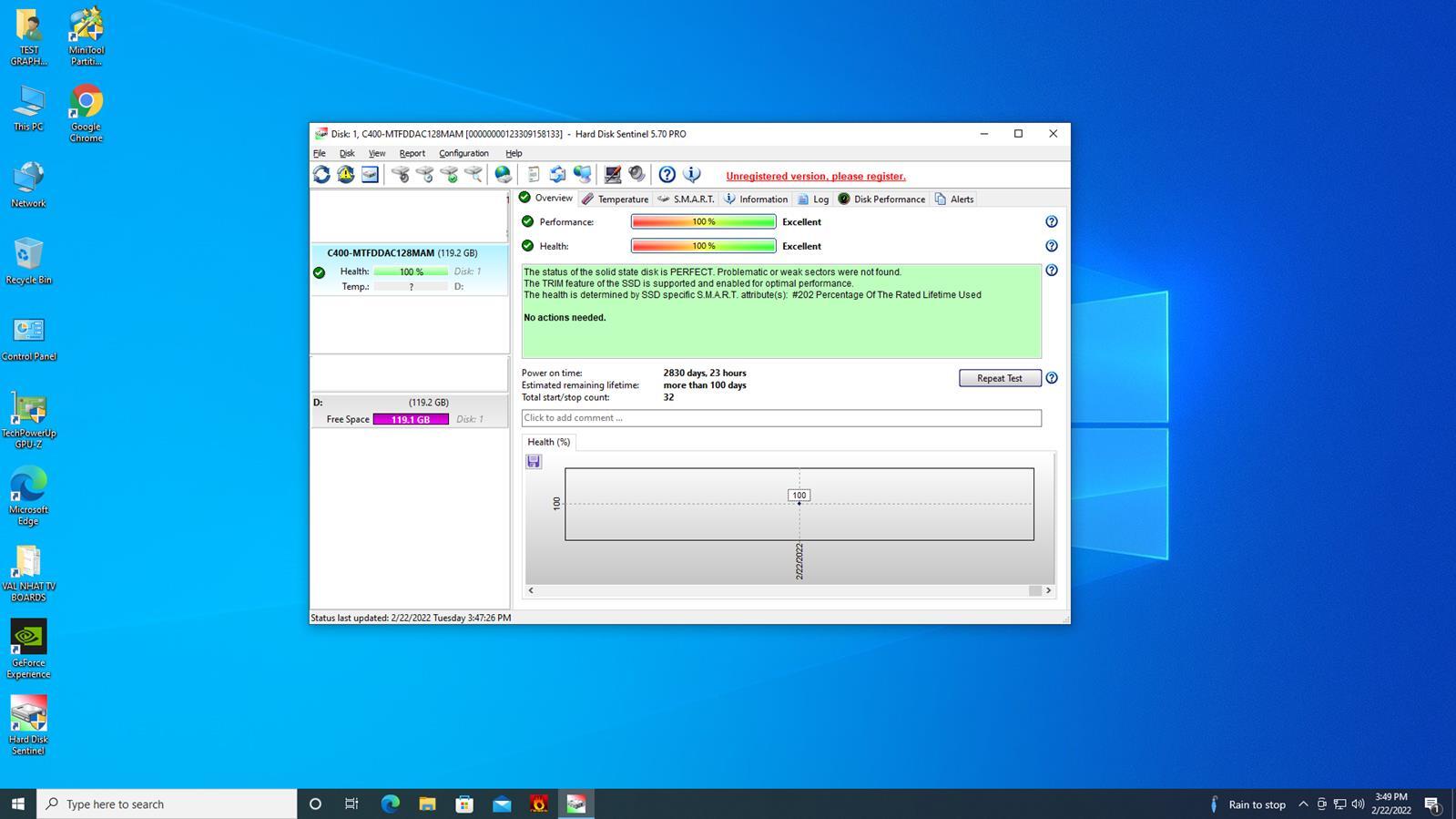Click the speaker sound toolbar icon
The height and width of the screenshot is (819, 1456).
click(636, 175)
